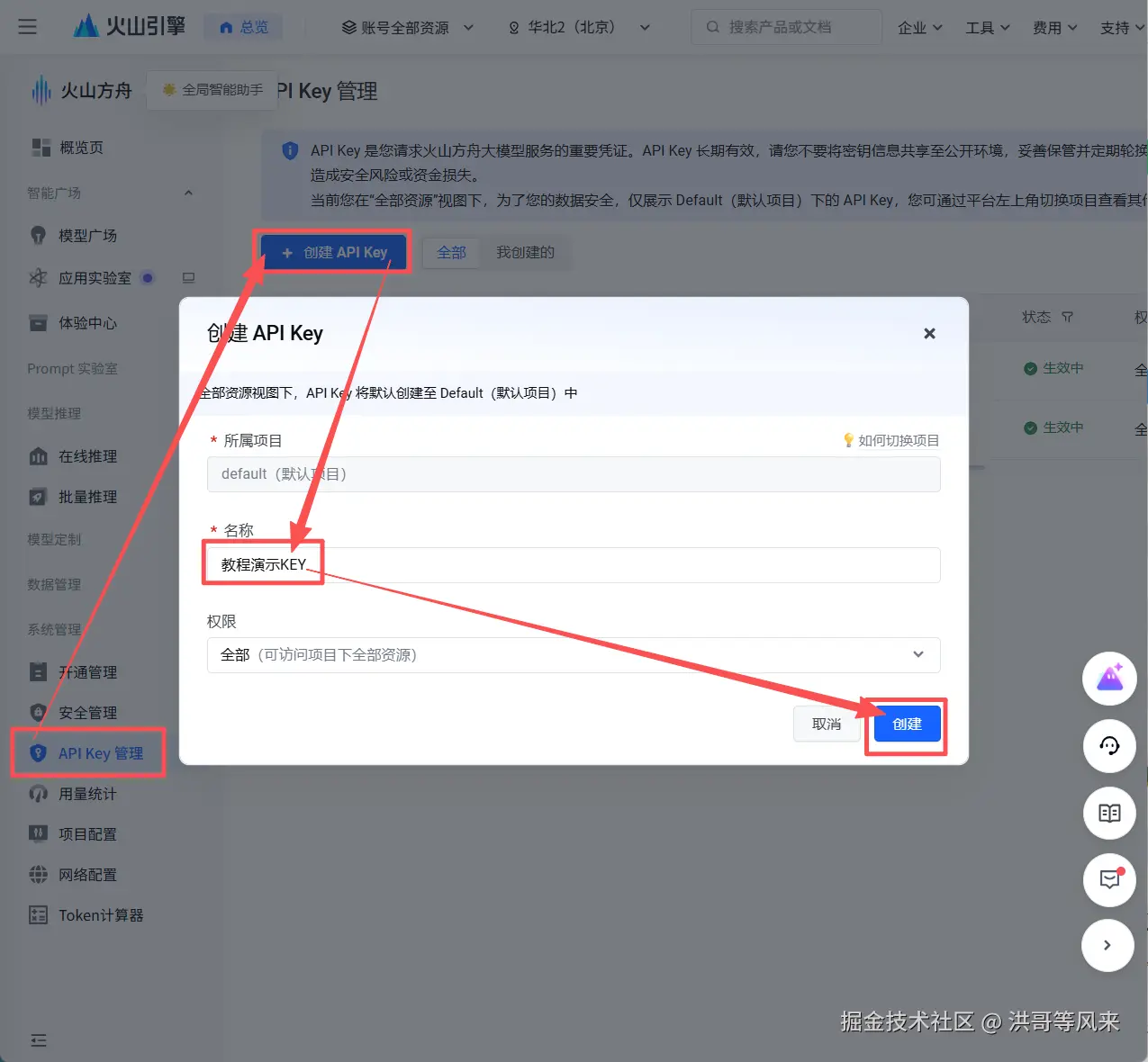
Task: Click the screen icon next to 应用实验室
Action: point(188,278)
